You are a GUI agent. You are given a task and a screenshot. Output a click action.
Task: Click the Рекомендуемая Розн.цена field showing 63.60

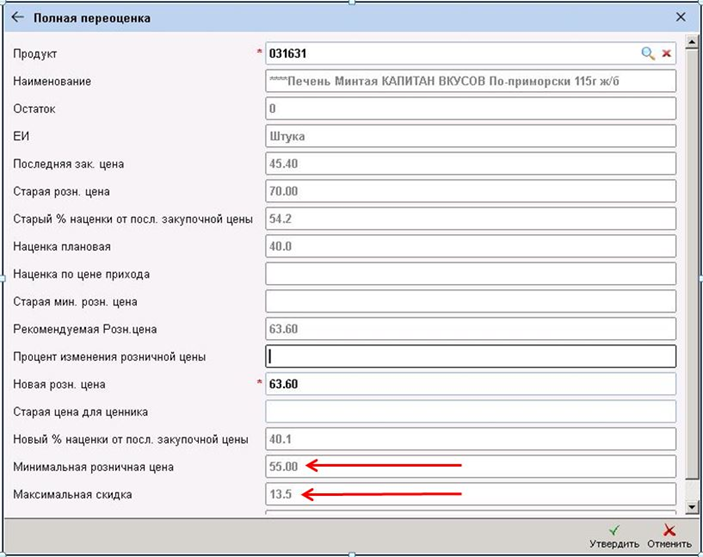[470, 329]
